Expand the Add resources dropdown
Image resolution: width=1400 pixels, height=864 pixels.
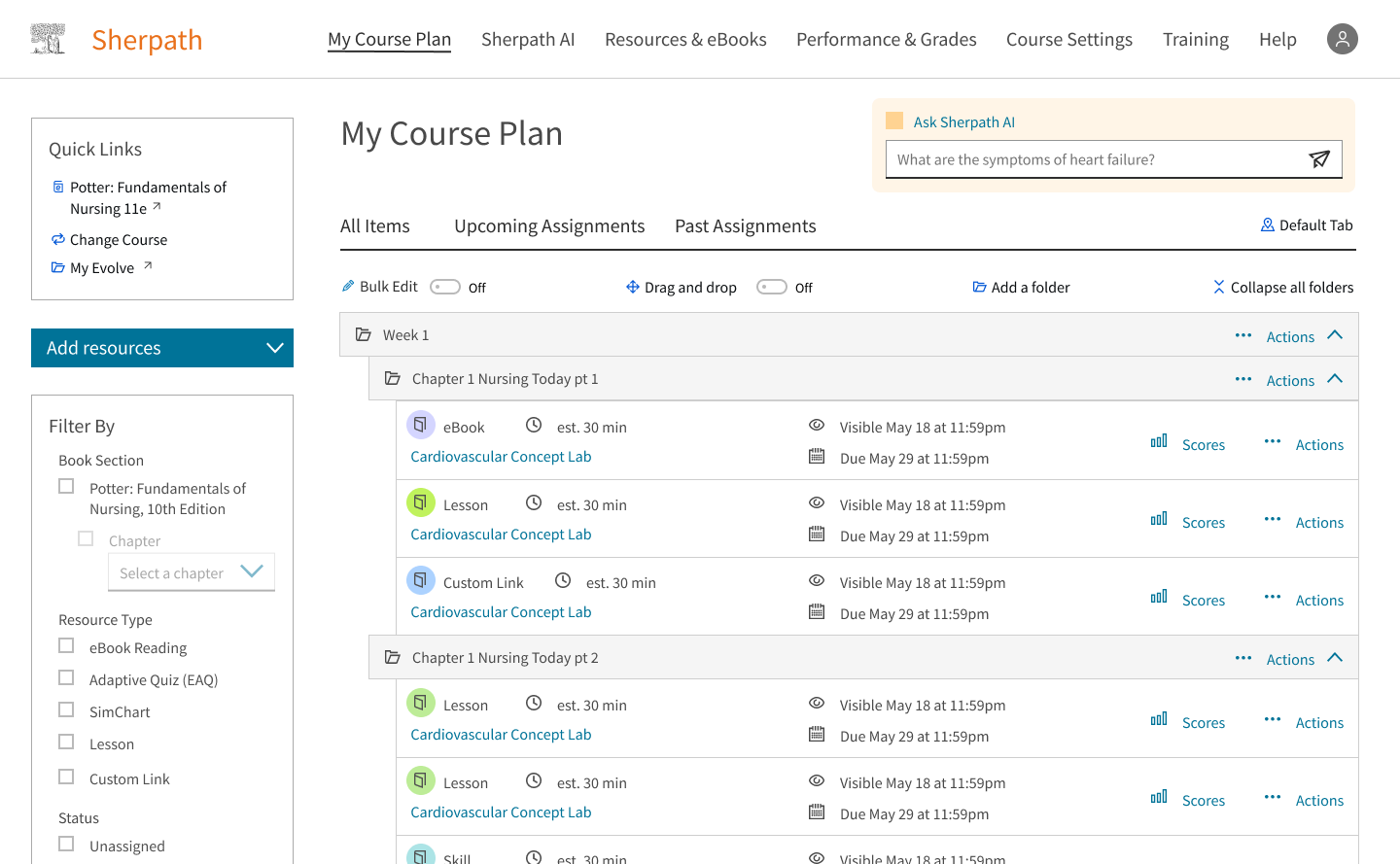(162, 348)
